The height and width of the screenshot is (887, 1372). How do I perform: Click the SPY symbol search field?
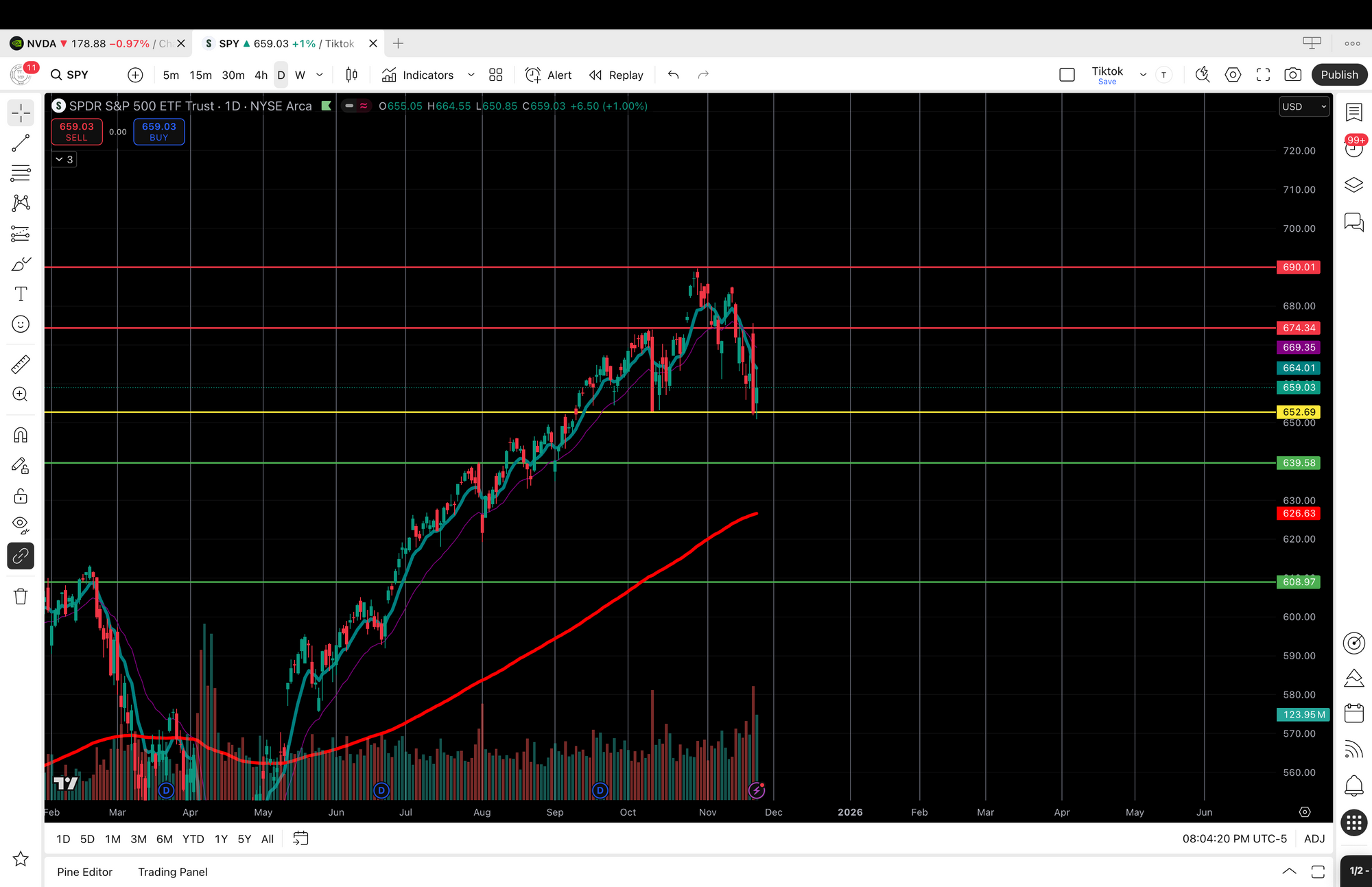point(77,75)
